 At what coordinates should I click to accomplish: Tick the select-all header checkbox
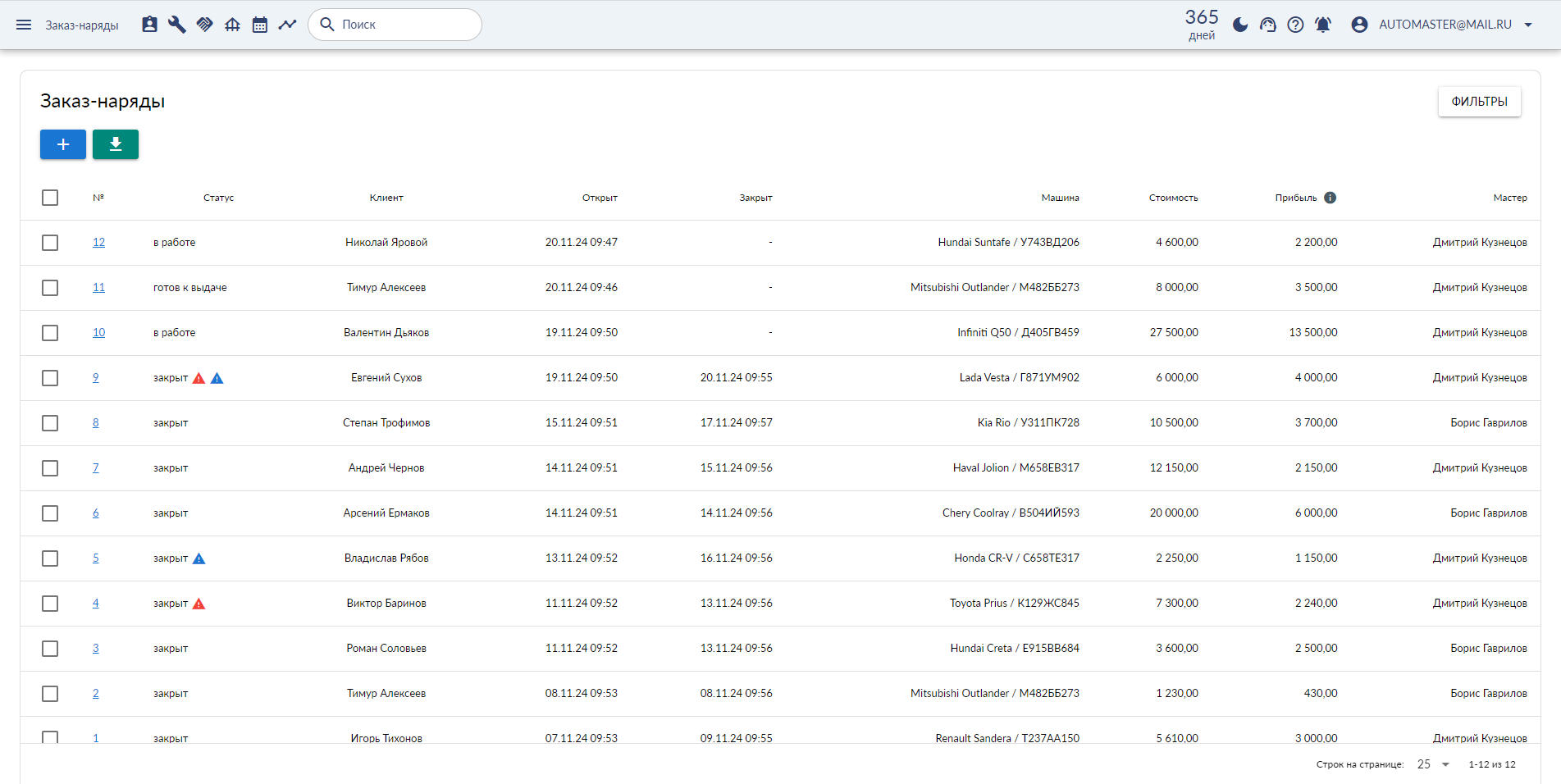(x=50, y=198)
